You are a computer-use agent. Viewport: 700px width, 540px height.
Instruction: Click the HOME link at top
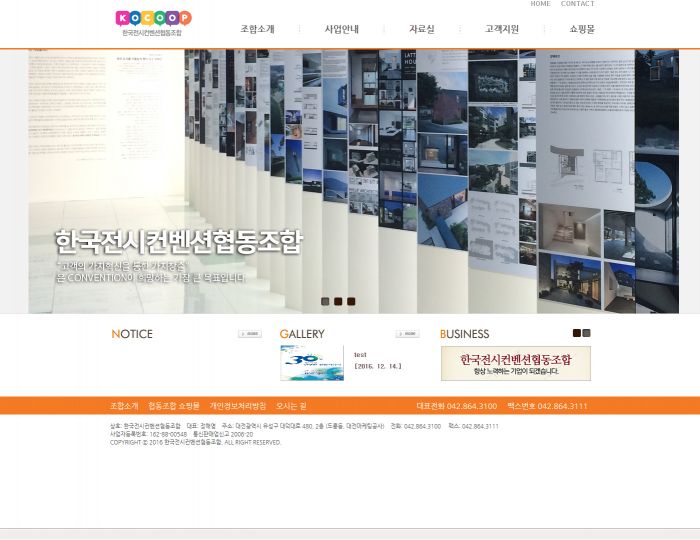click(x=540, y=4)
